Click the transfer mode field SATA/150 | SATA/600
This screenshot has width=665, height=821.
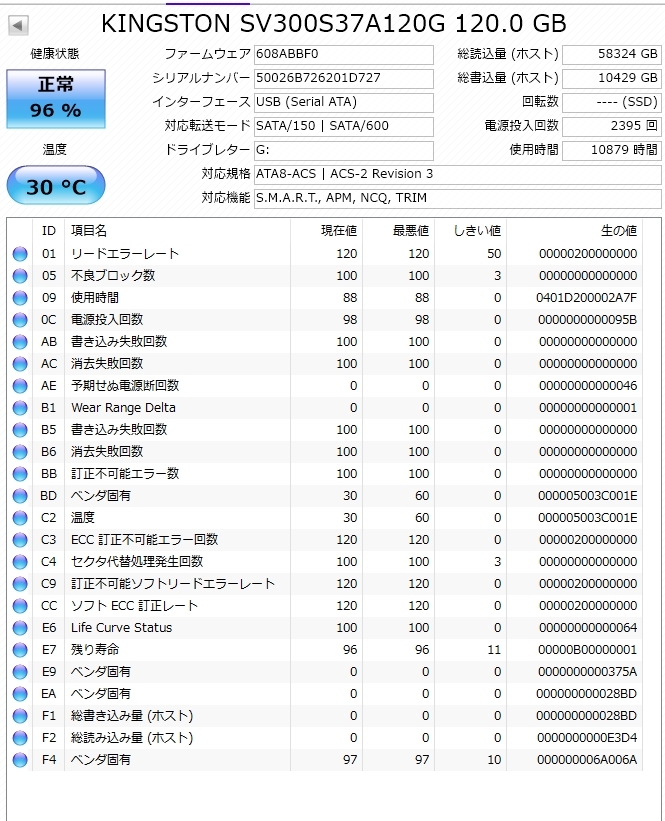tap(343, 127)
